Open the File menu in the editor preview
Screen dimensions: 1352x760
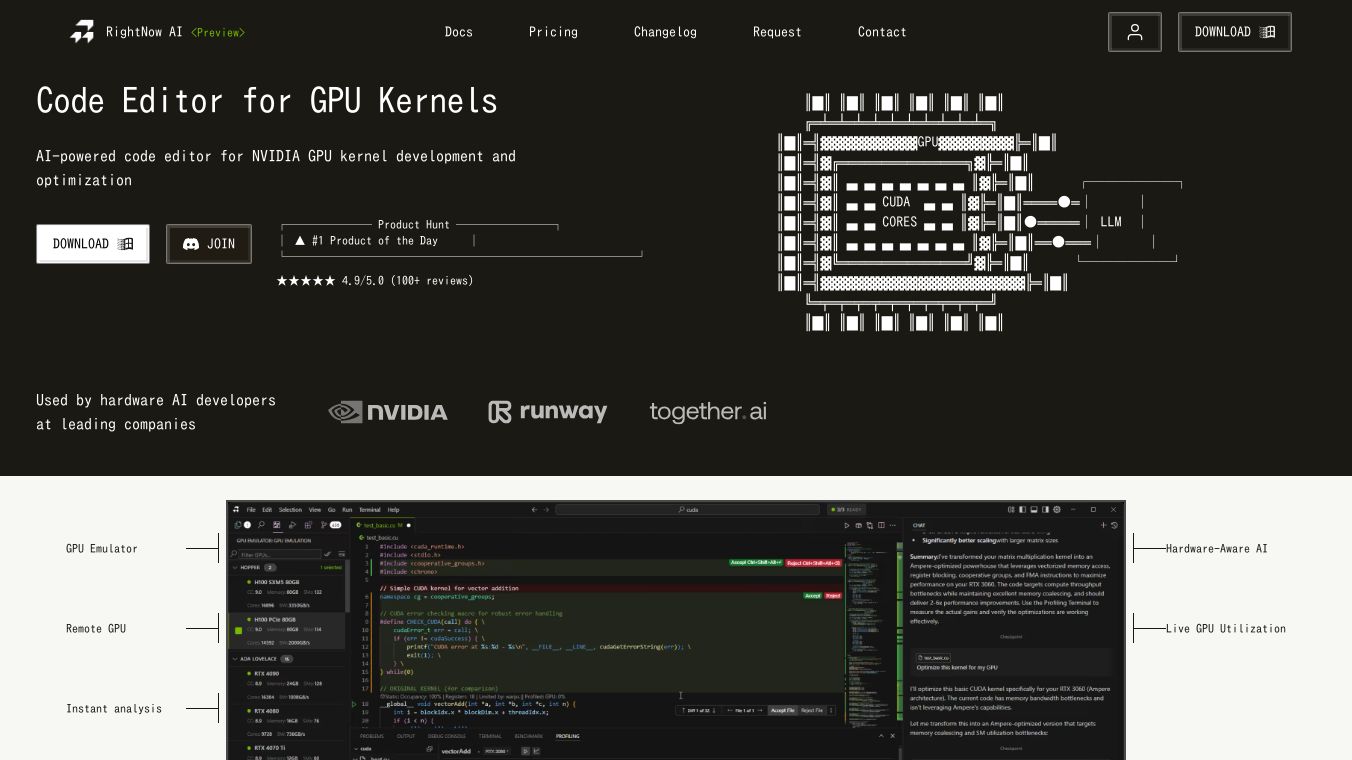coord(252,510)
